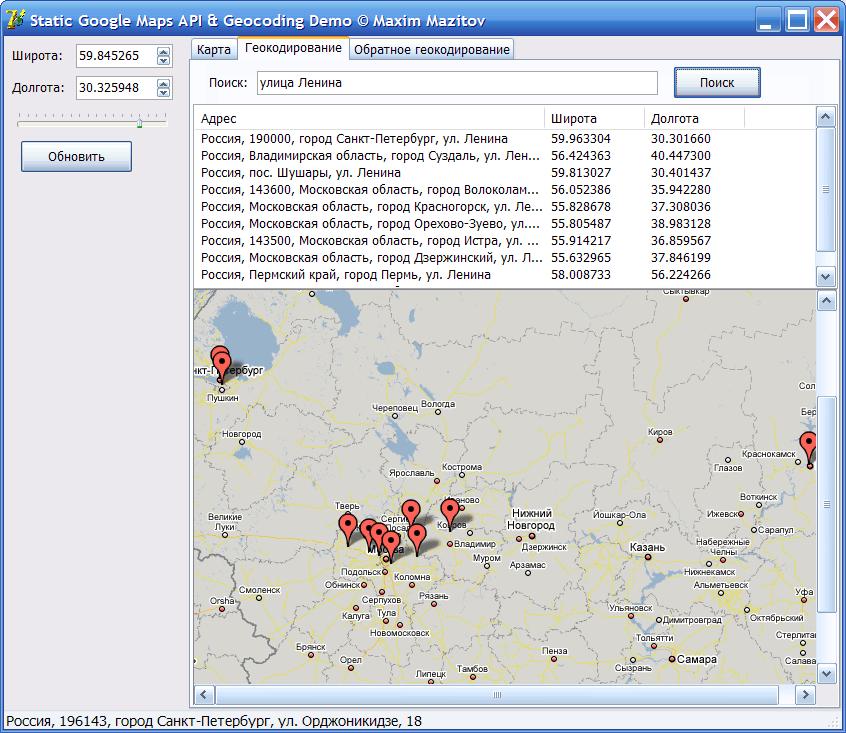Click map vertical scroll down arrow
The image size is (846, 733).
coord(826,673)
